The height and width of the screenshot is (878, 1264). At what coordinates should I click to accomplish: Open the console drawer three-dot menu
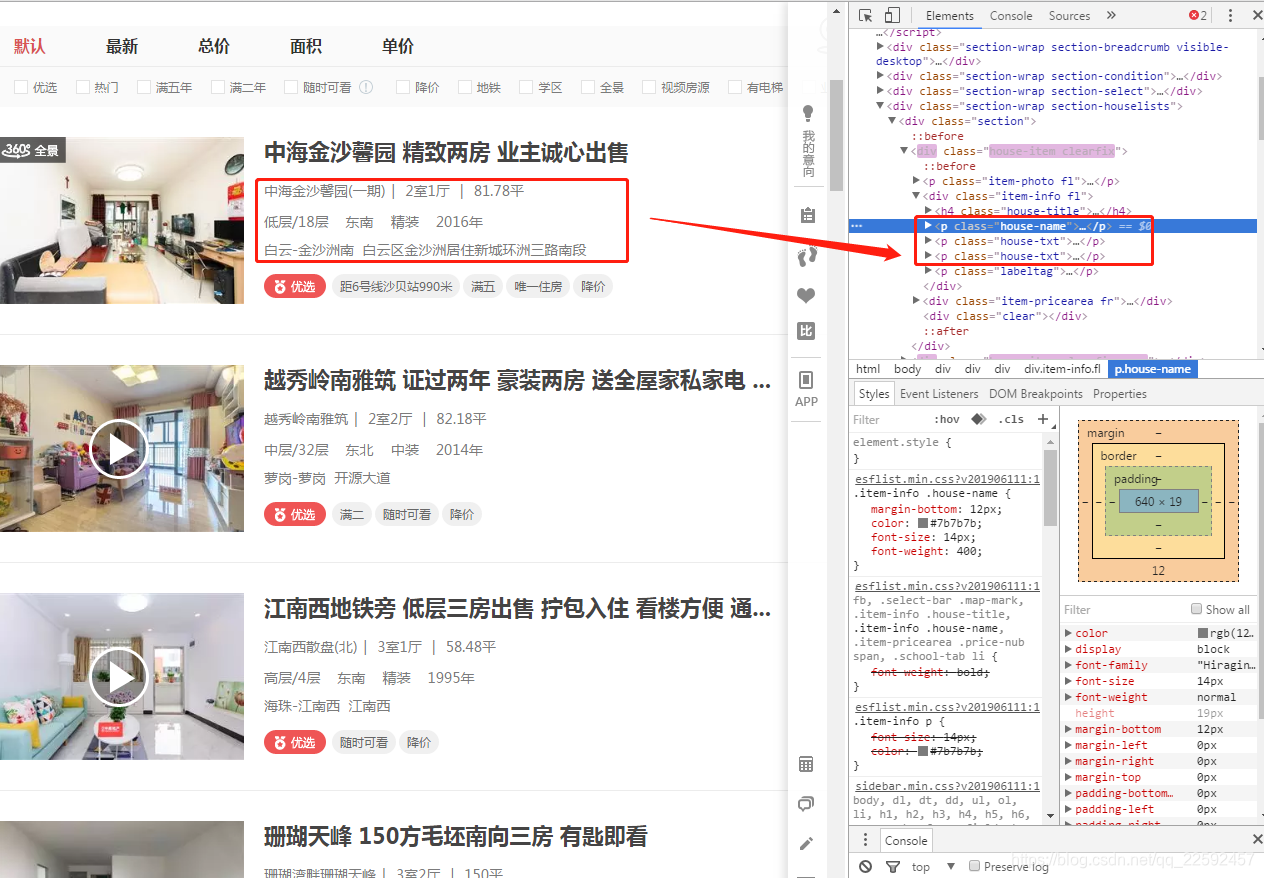coord(865,840)
